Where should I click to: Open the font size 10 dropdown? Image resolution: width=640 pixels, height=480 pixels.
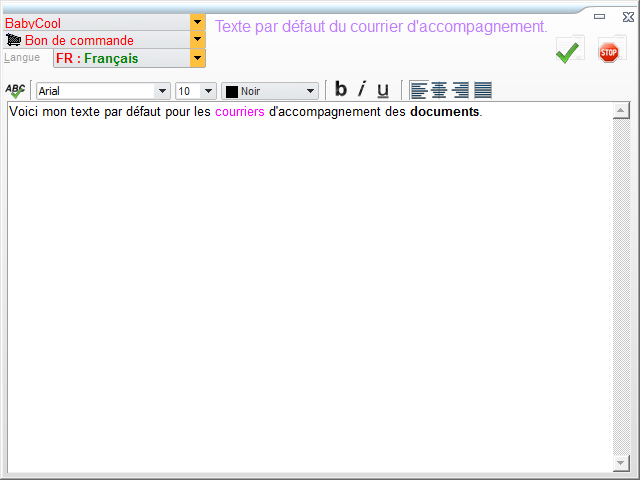click(x=208, y=91)
